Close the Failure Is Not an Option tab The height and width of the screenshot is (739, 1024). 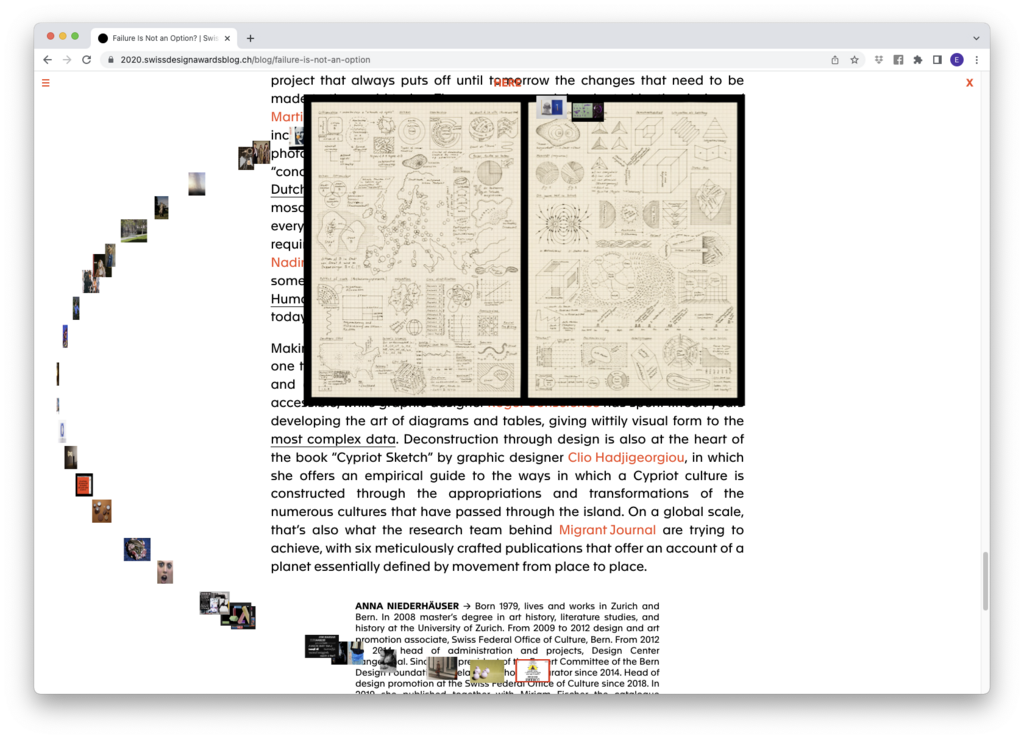(228, 38)
